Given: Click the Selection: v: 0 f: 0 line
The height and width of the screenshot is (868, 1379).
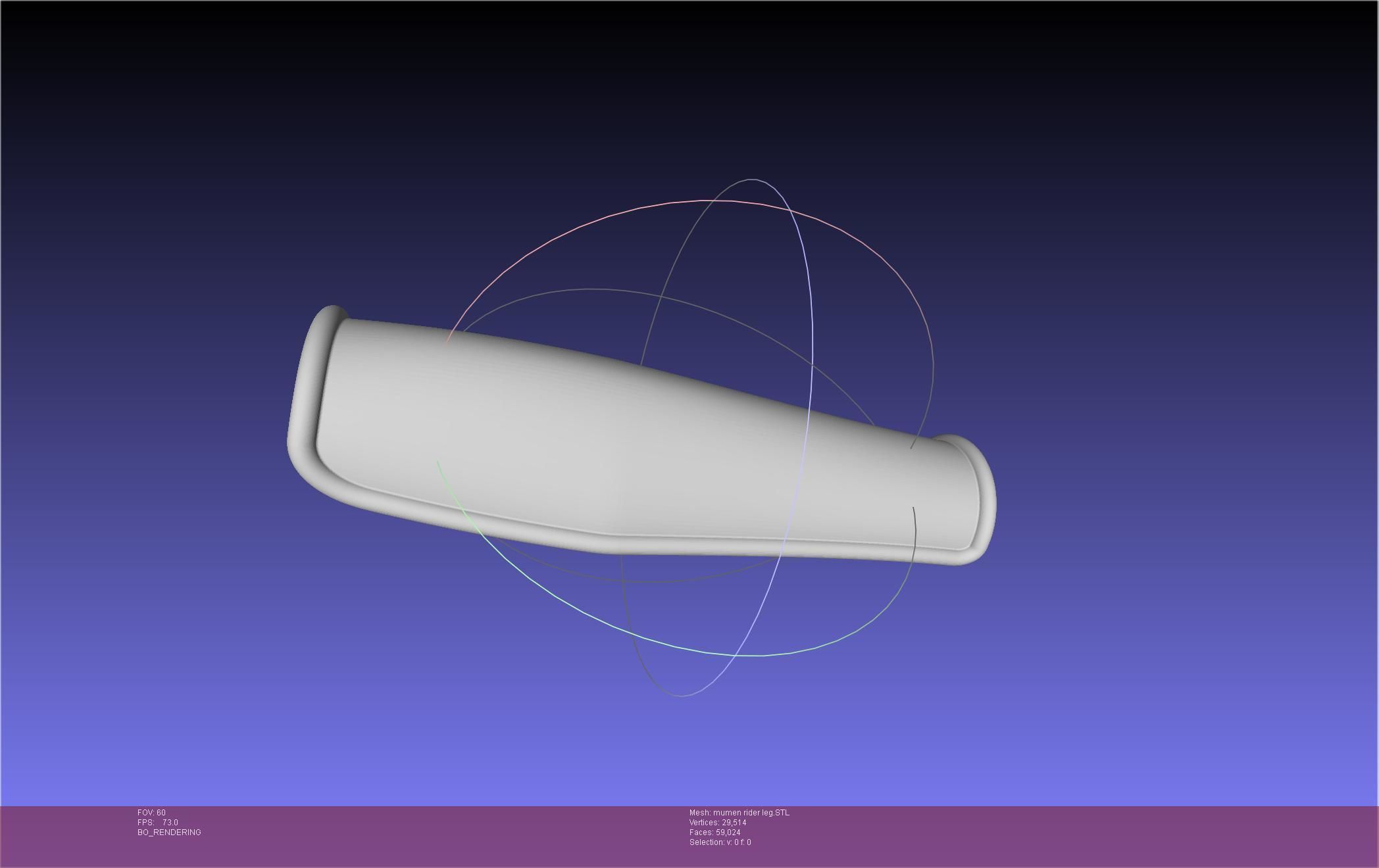Looking at the screenshot, I should click(x=720, y=842).
